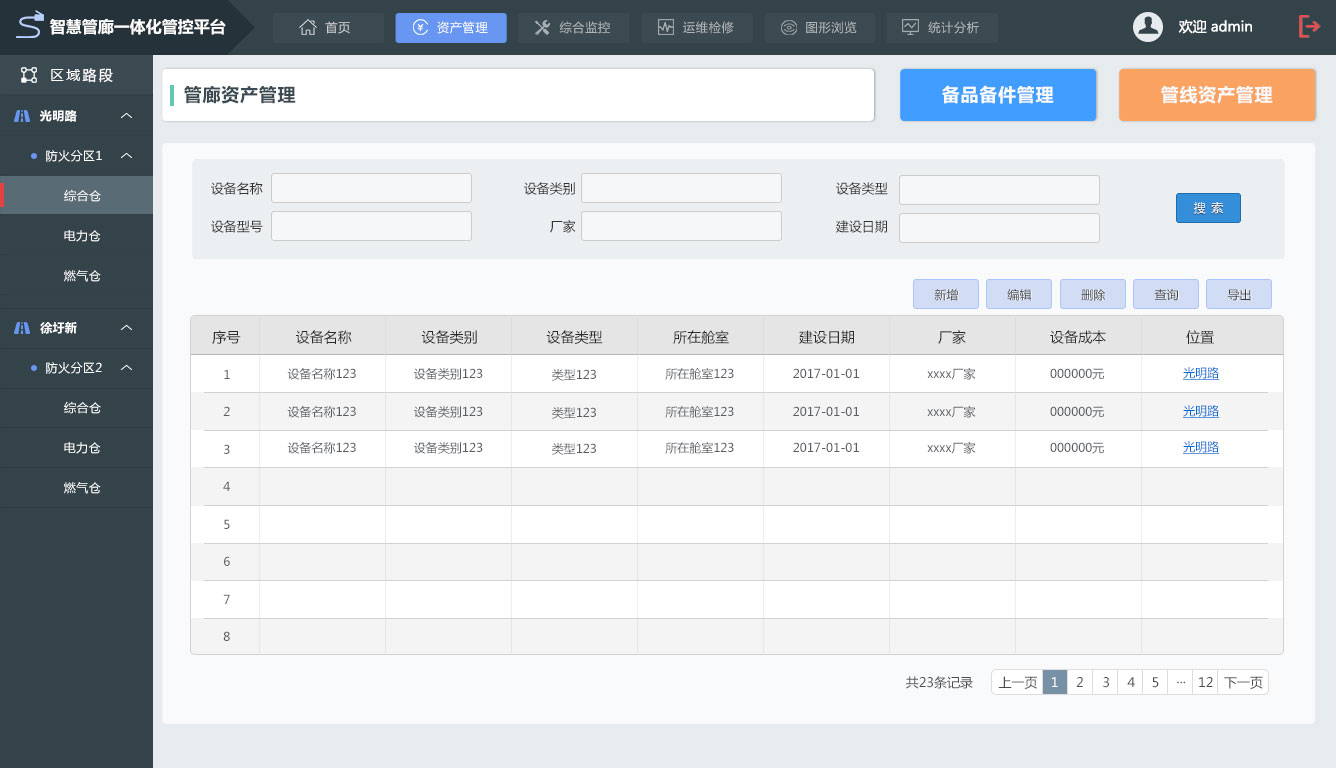Collapse the 防火分区2 subsection
The width and height of the screenshot is (1336, 768).
click(x=127, y=368)
